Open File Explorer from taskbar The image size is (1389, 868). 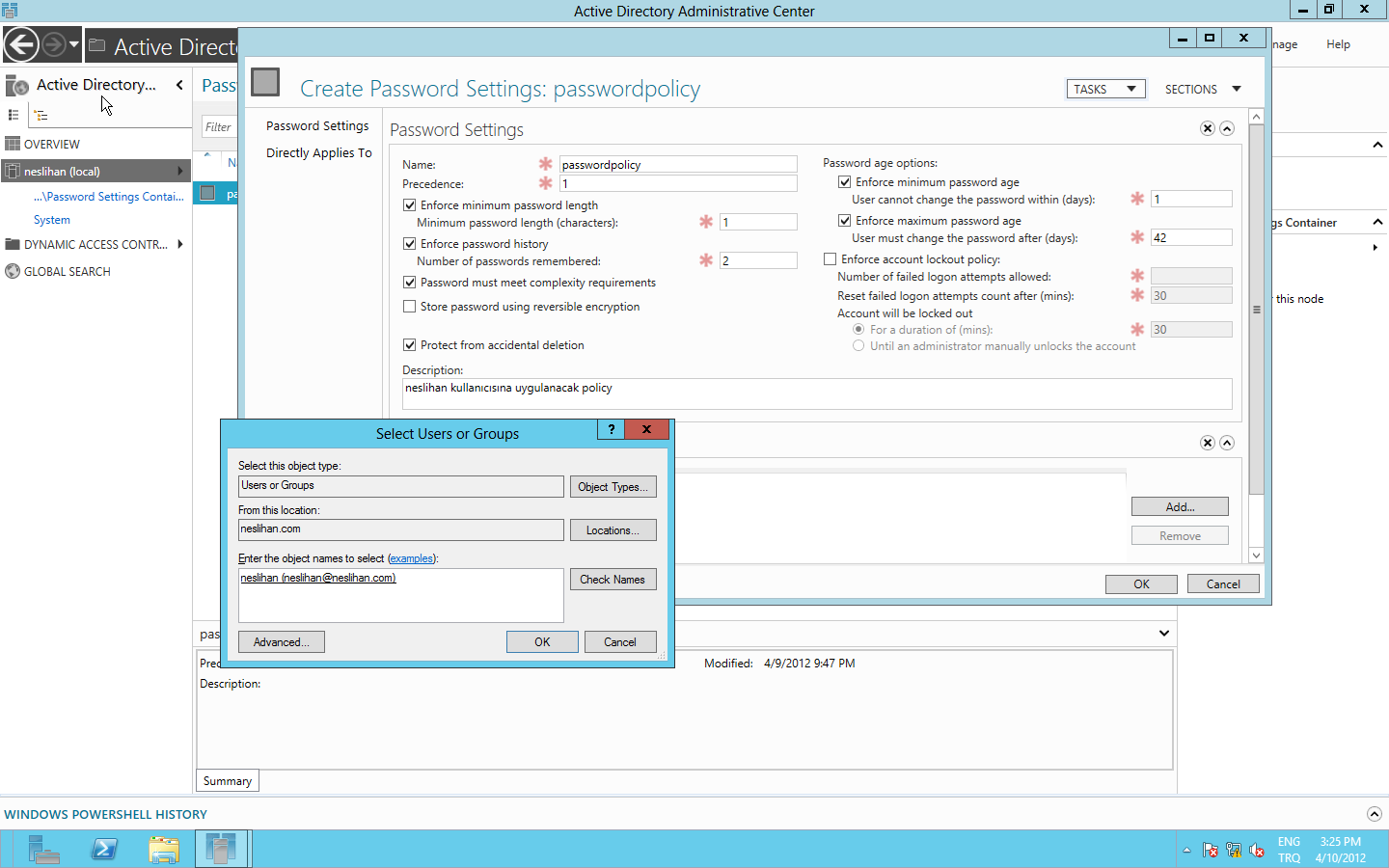[x=164, y=850]
